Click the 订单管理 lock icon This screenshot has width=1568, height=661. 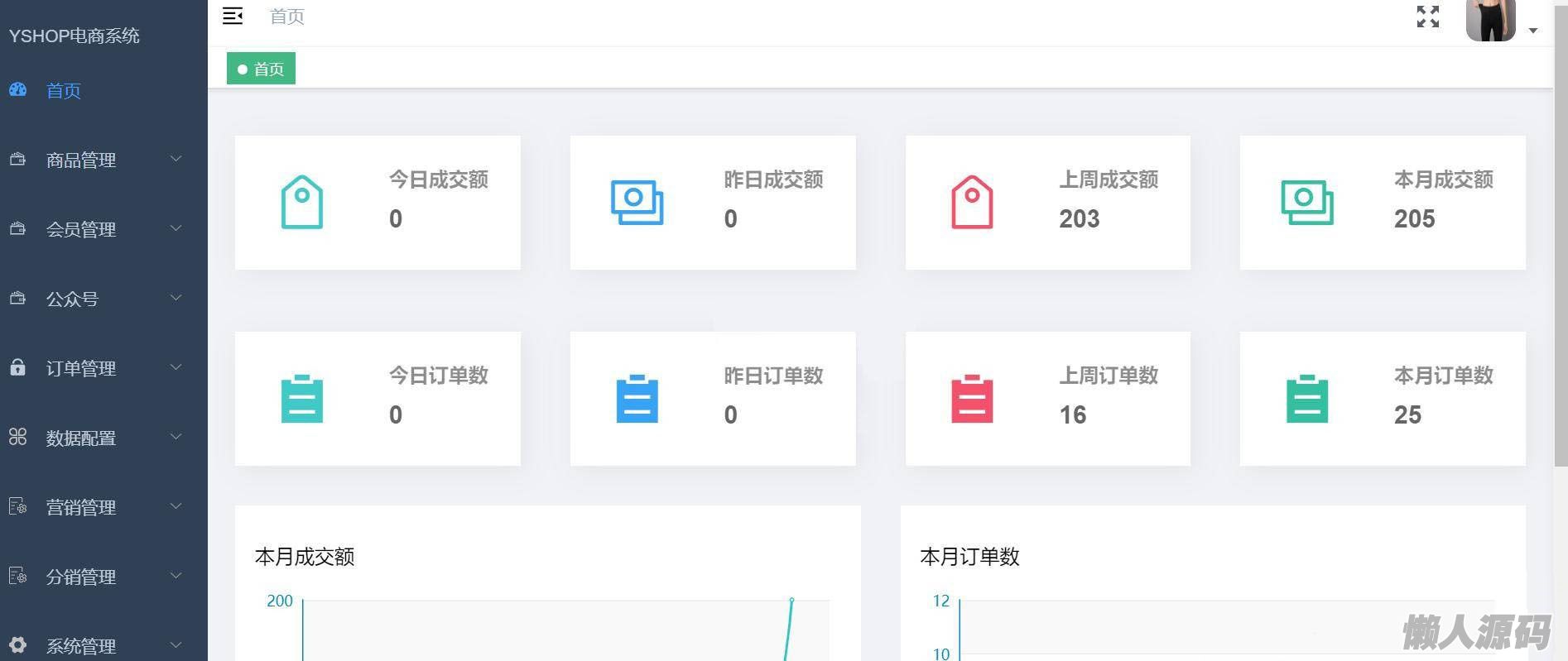click(x=17, y=366)
